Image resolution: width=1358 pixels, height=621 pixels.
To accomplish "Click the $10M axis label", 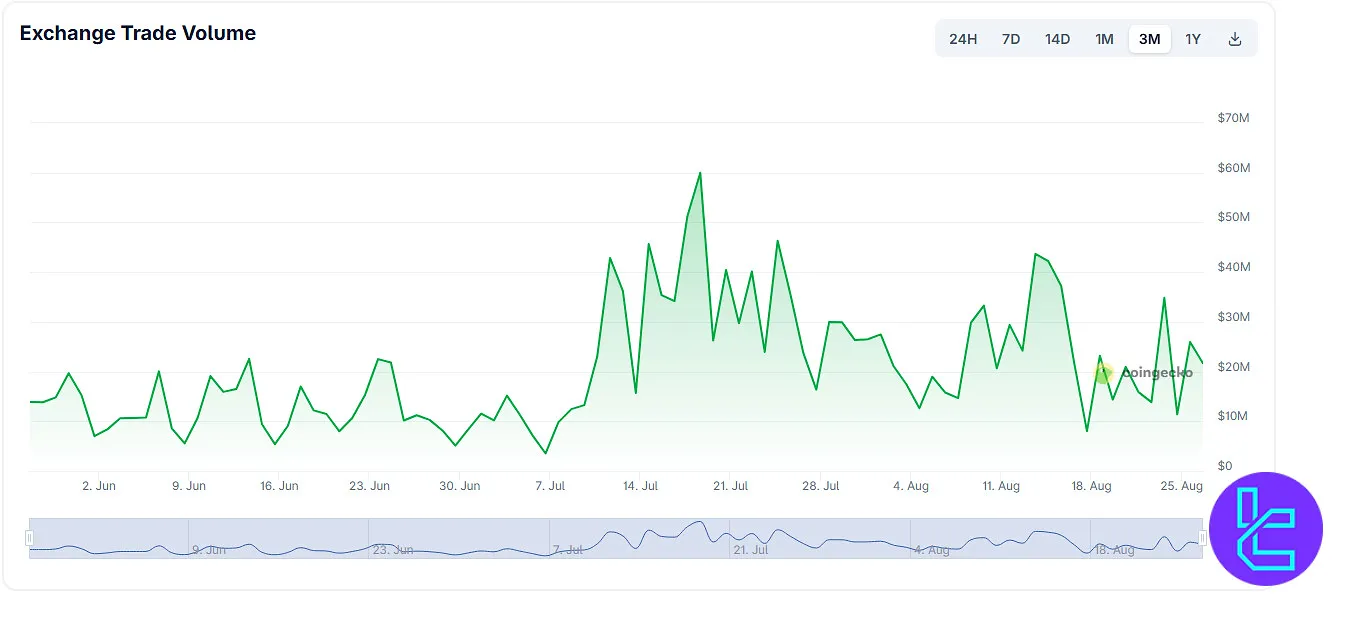I will coord(1233,416).
